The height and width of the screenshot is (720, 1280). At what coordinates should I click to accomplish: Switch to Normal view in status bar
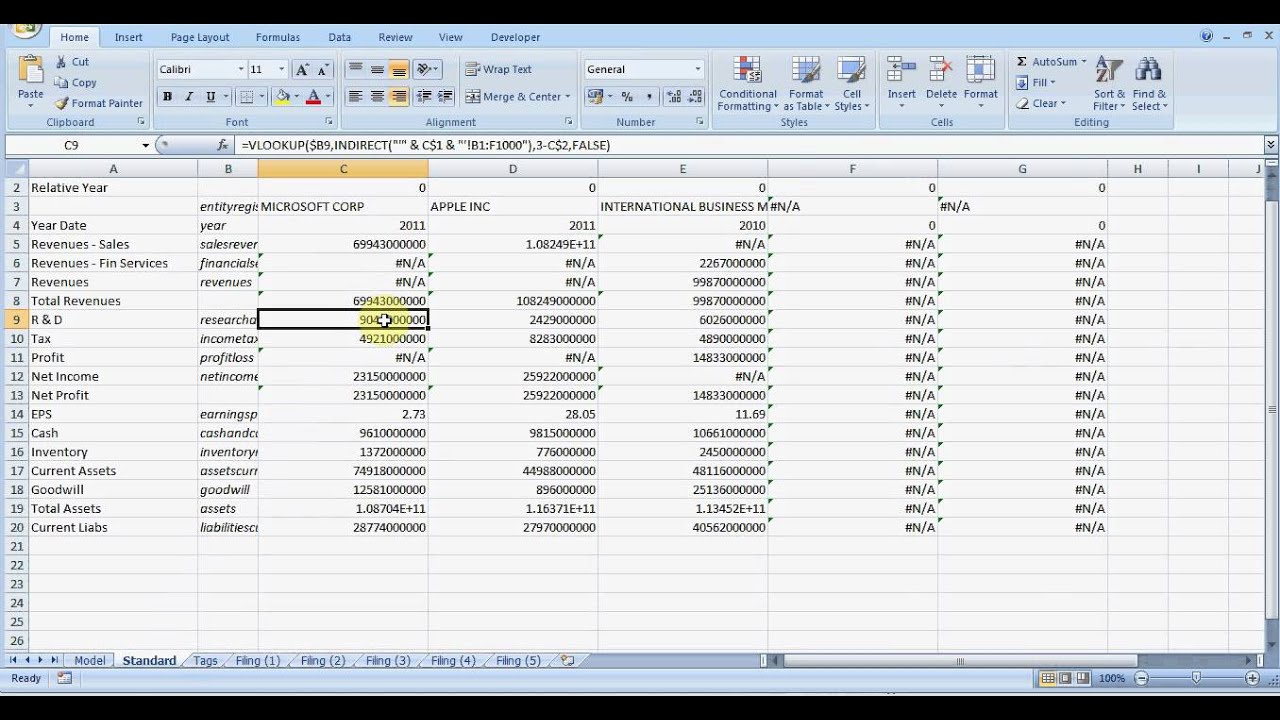pos(1048,678)
